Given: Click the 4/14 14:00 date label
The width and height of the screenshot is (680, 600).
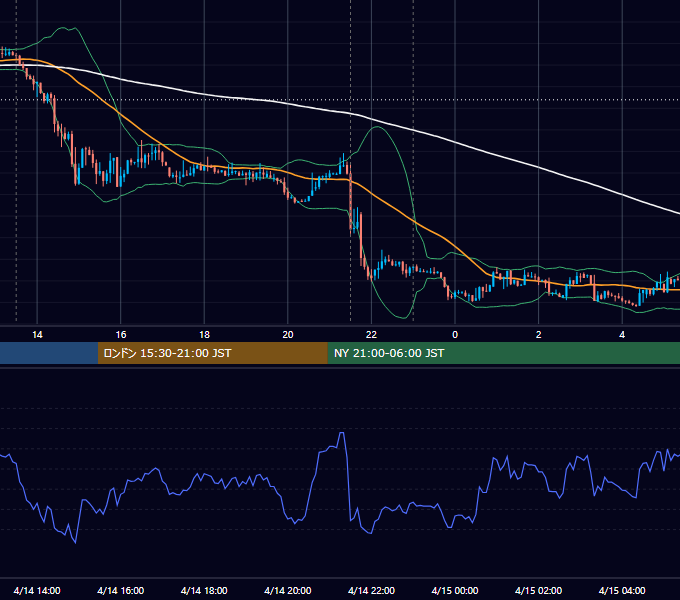Looking at the screenshot, I should tap(37, 590).
